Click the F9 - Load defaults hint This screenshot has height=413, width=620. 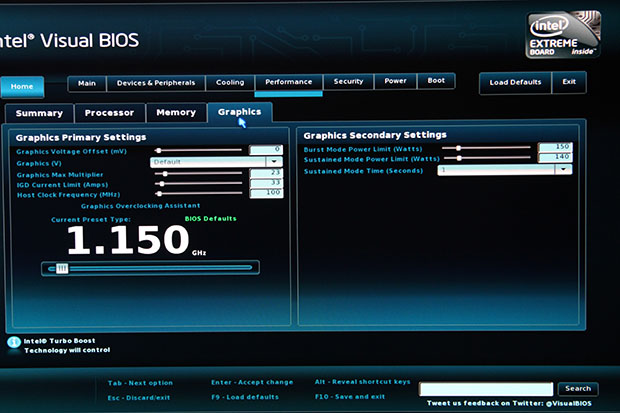[x=245, y=397]
